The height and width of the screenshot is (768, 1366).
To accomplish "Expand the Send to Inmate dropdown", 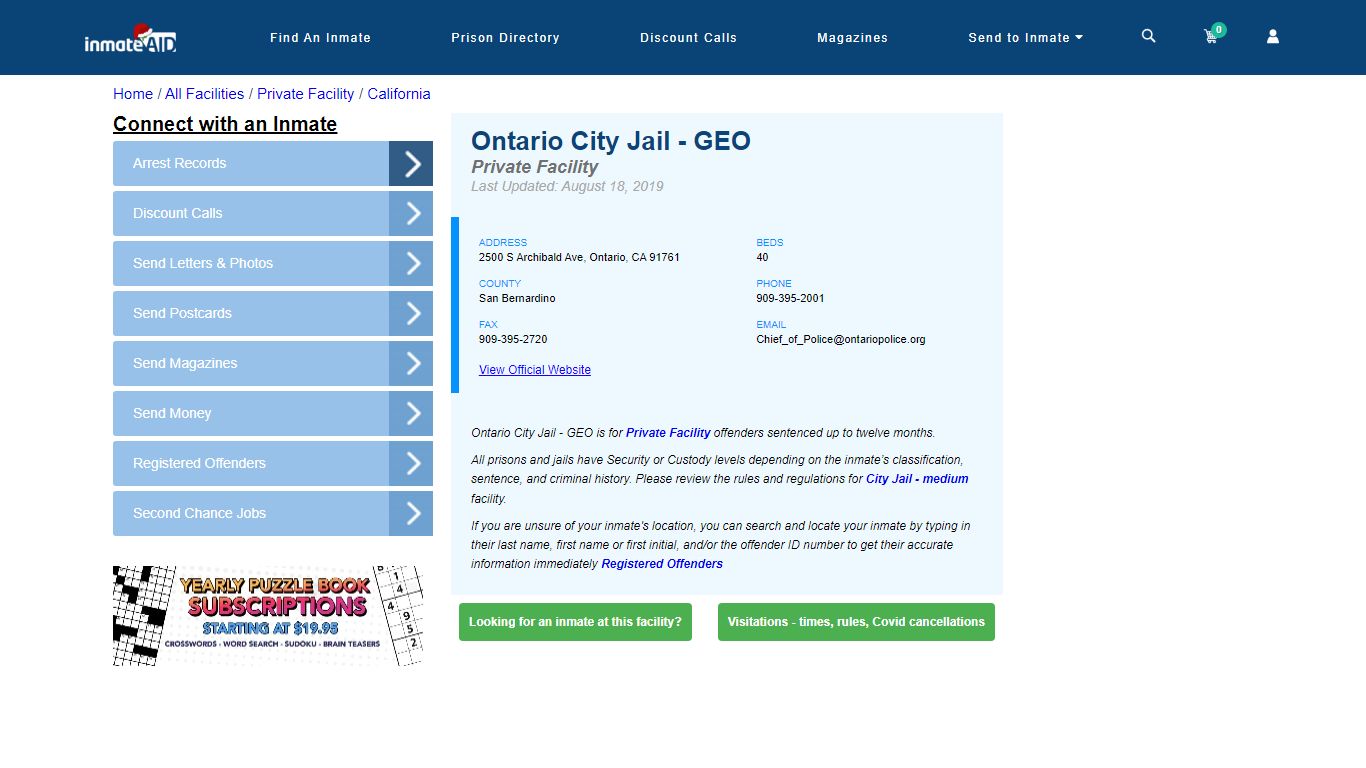I will pos(1025,38).
